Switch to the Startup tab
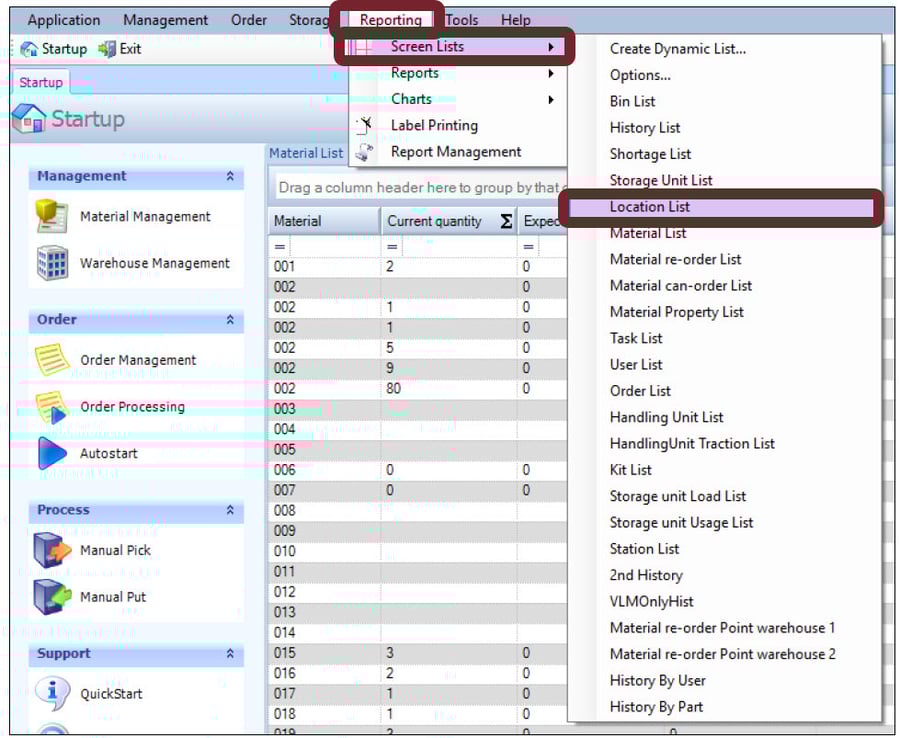 point(40,82)
